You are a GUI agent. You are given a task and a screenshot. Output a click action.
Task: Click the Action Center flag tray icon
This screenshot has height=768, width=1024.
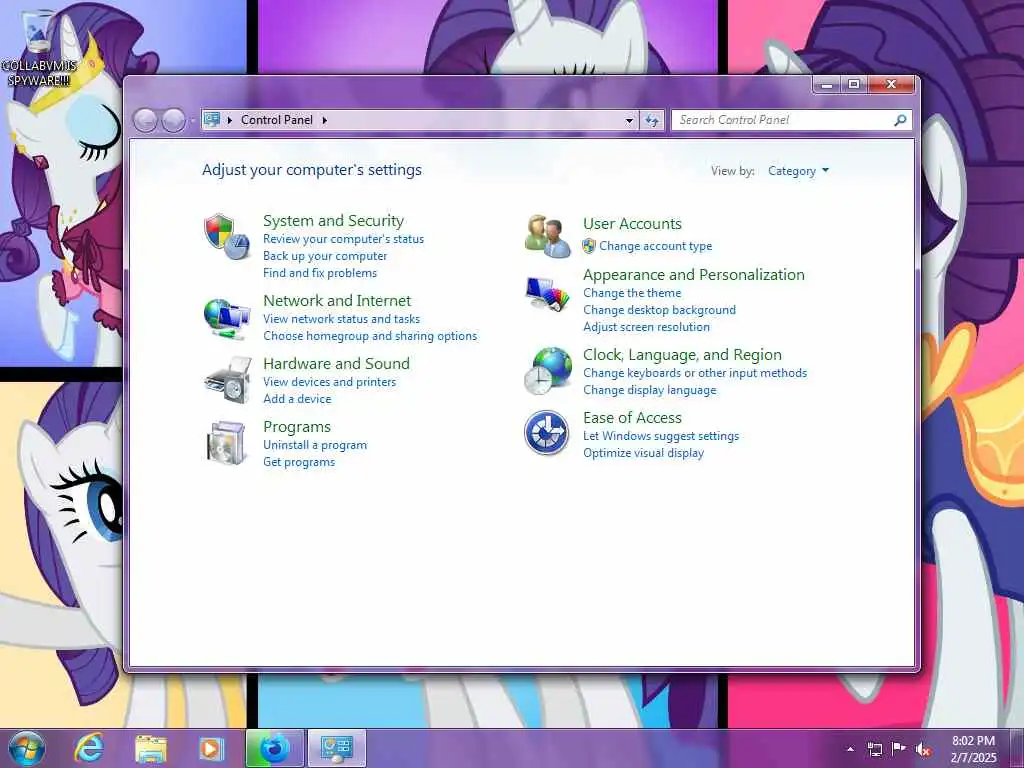click(899, 749)
